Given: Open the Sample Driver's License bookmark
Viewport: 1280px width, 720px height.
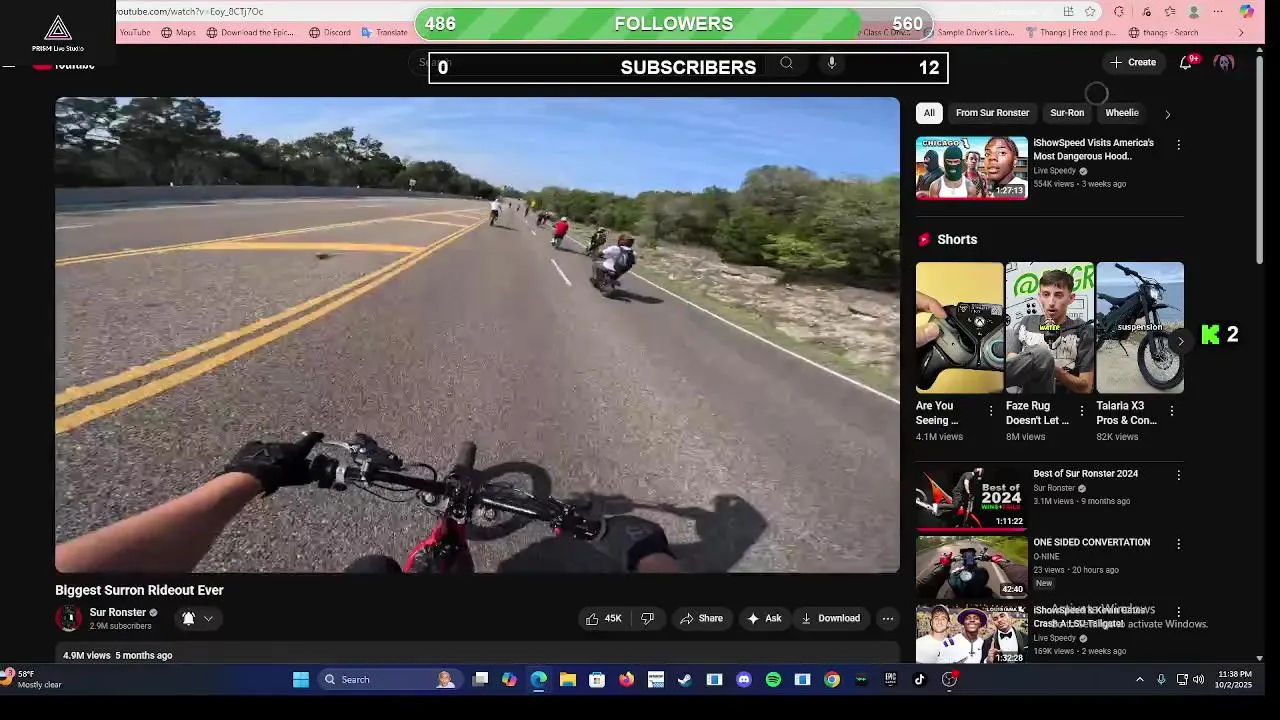Looking at the screenshot, I should (x=969, y=32).
